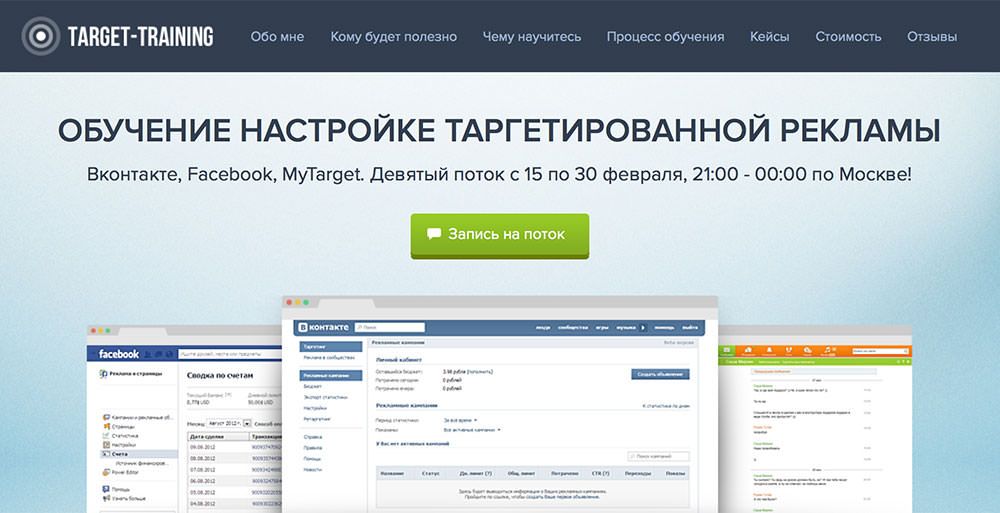
Task: Click the Target-Training bullseye logo icon
Action: (40, 36)
